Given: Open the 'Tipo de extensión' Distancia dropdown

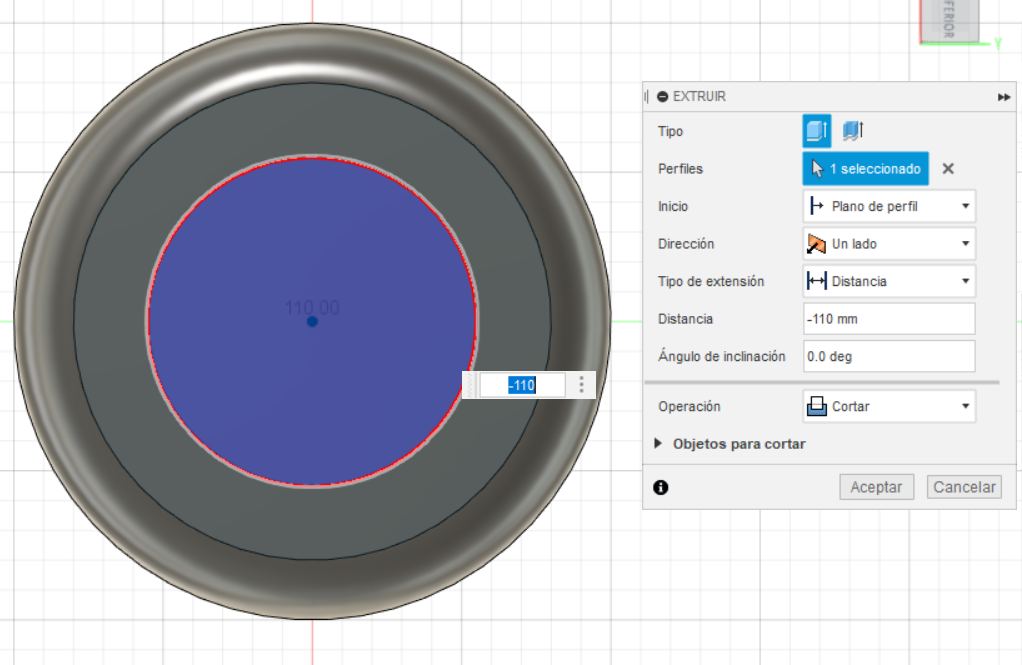Looking at the screenshot, I should [888, 282].
